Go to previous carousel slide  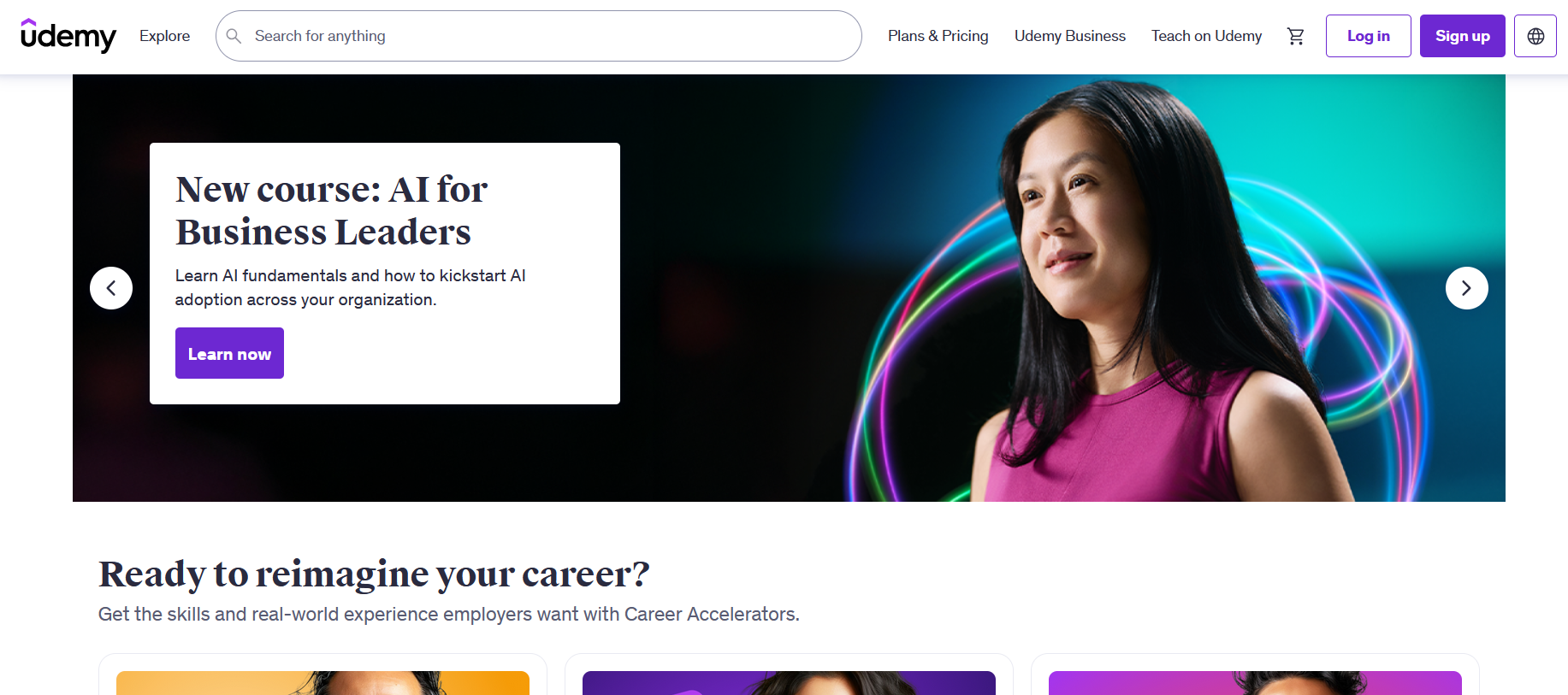[x=111, y=288]
